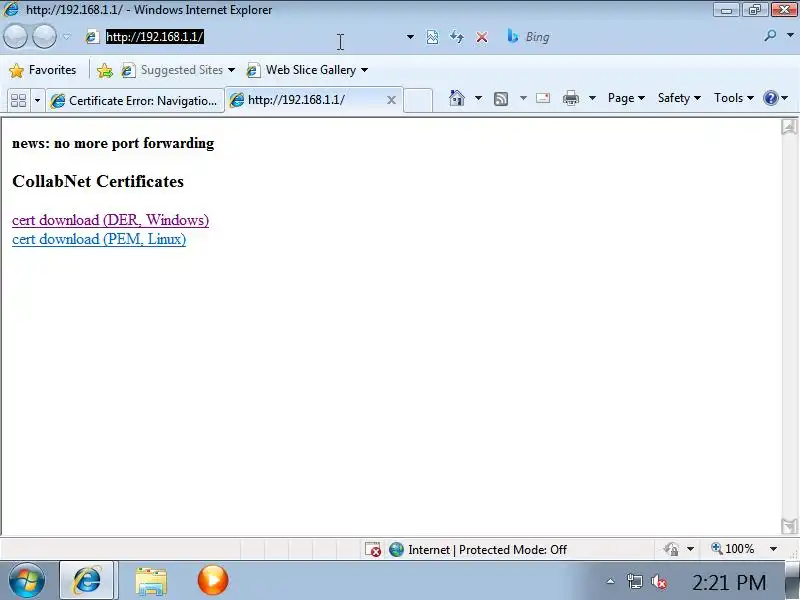Click Add to Favorites Bar star icon
The width and height of the screenshot is (800, 600).
[105, 70]
